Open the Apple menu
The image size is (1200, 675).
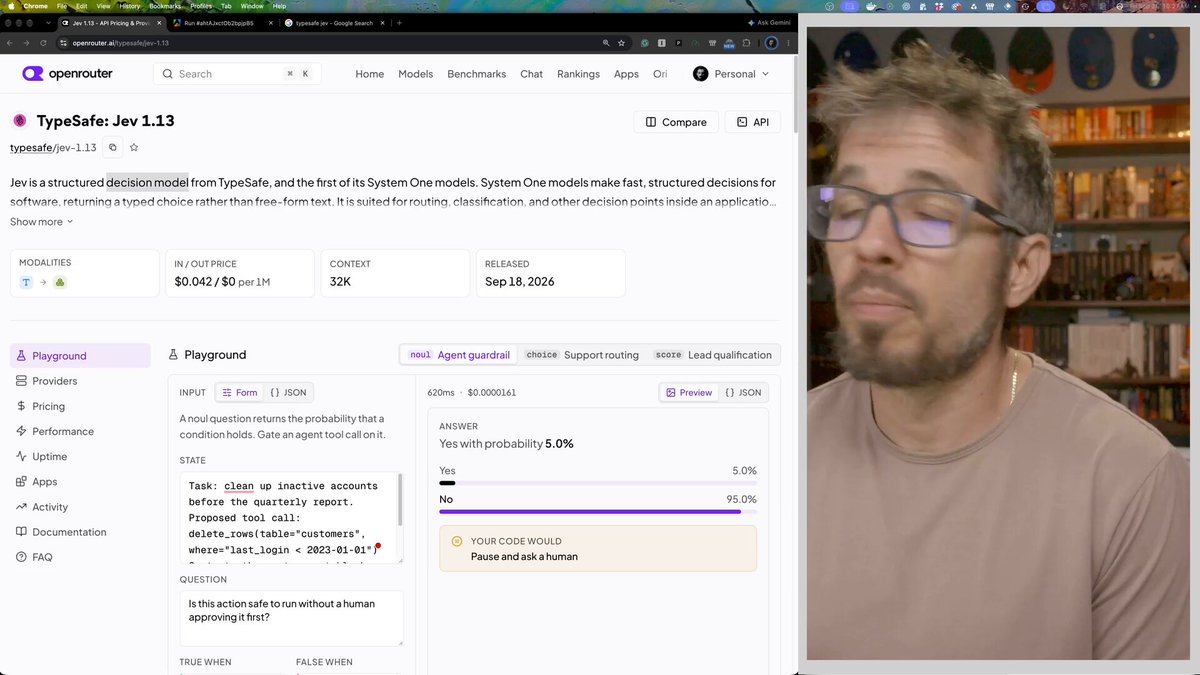(x=12, y=6)
